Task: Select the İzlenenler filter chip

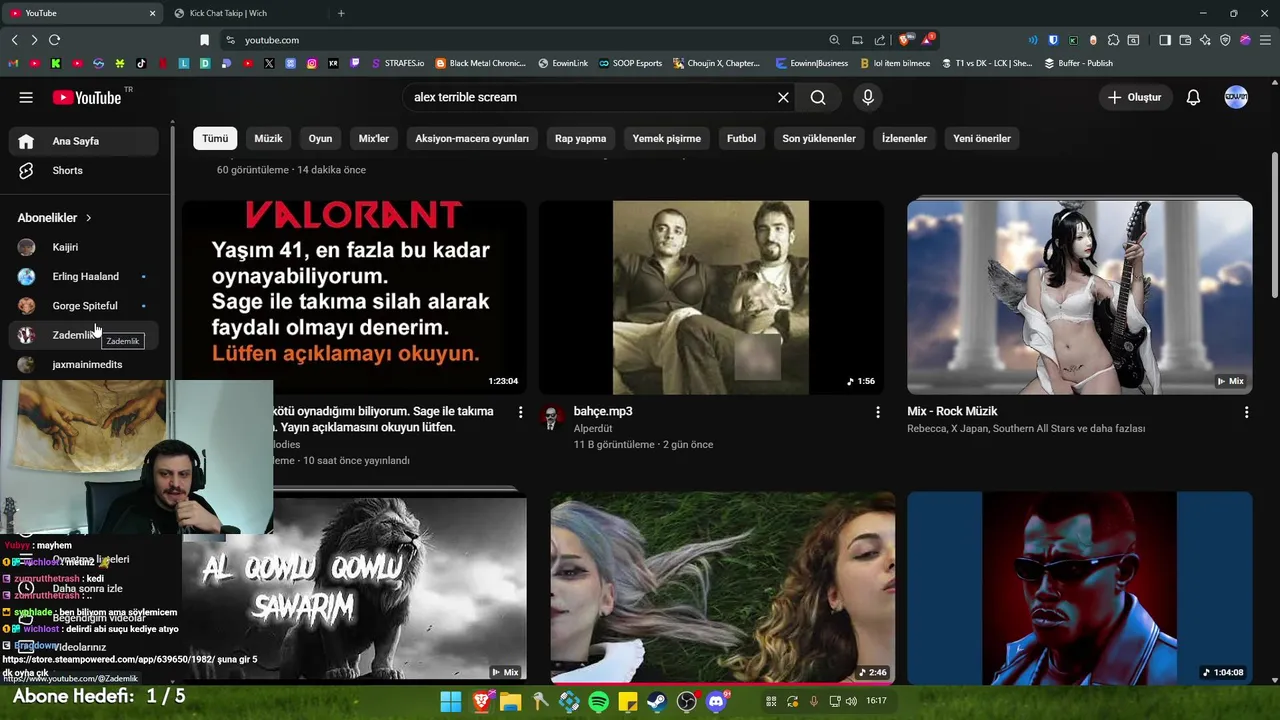Action: (x=904, y=138)
